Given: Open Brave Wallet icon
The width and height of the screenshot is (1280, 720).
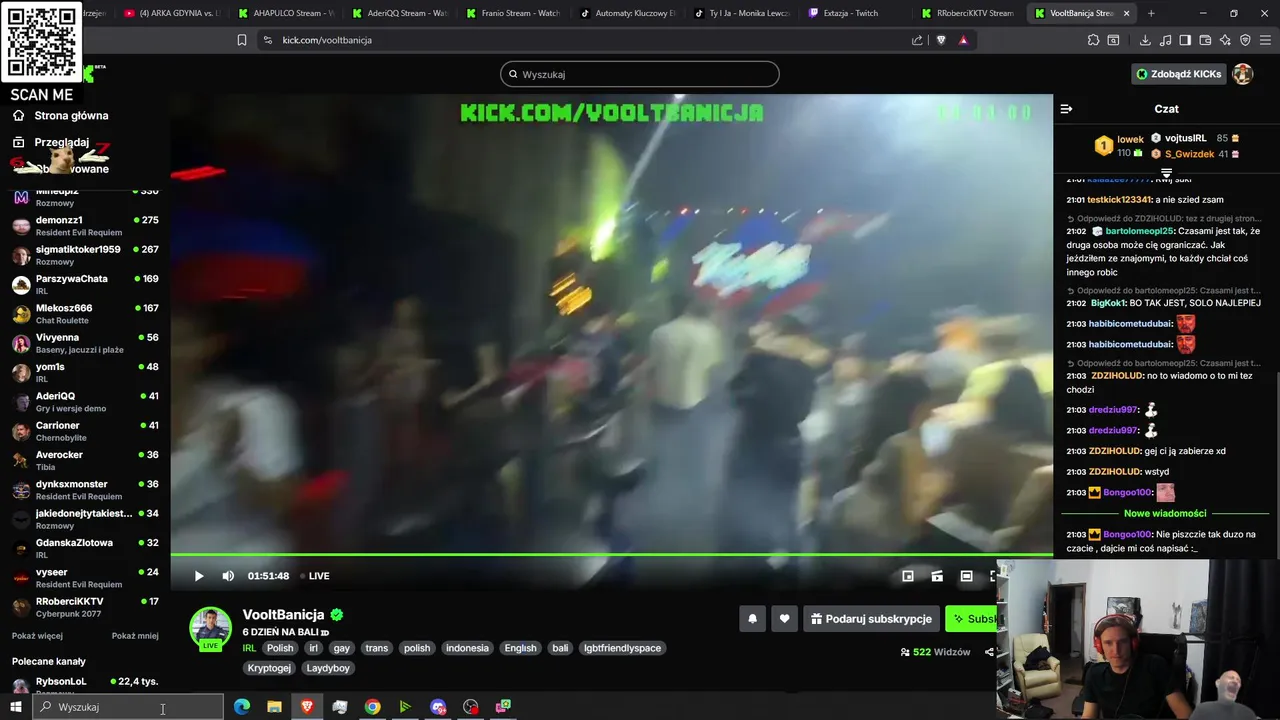Looking at the screenshot, I should [1205, 40].
